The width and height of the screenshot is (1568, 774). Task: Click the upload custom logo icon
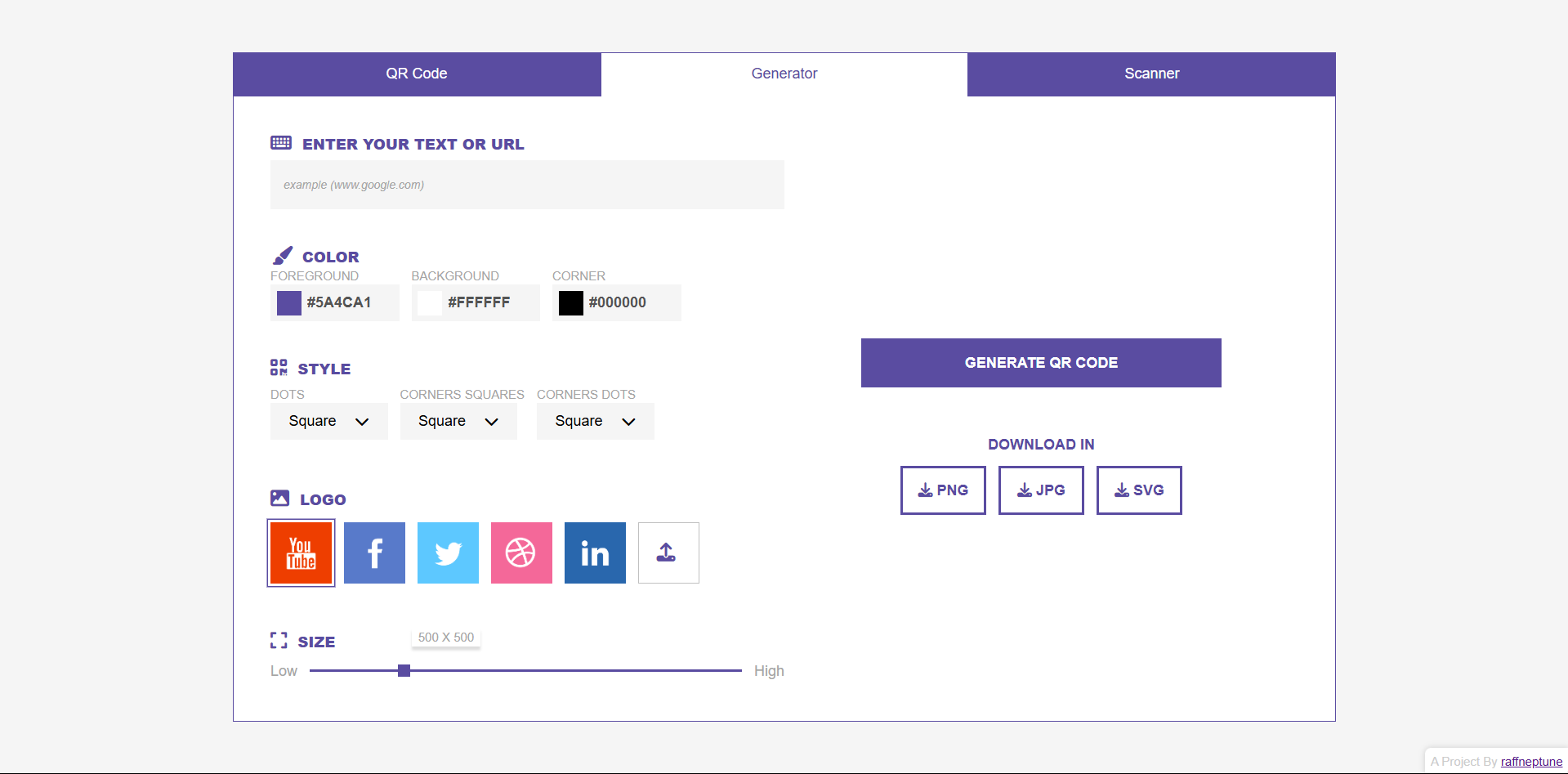(668, 553)
